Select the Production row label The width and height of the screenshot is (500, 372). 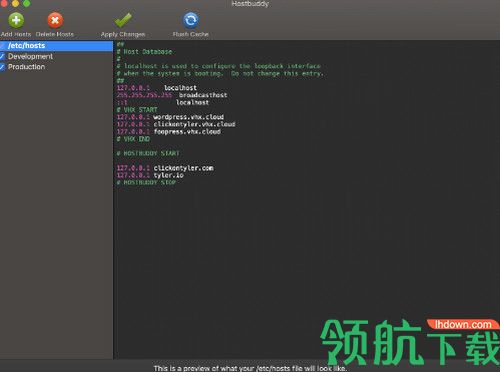tap(26, 67)
